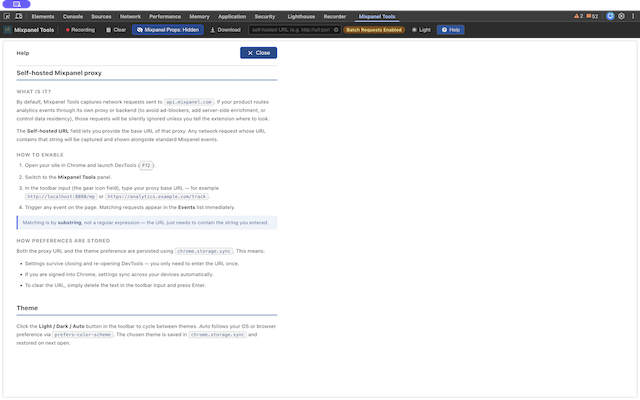Click the Help toolbar button
The image size is (640, 400).
(x=451, y=30)
